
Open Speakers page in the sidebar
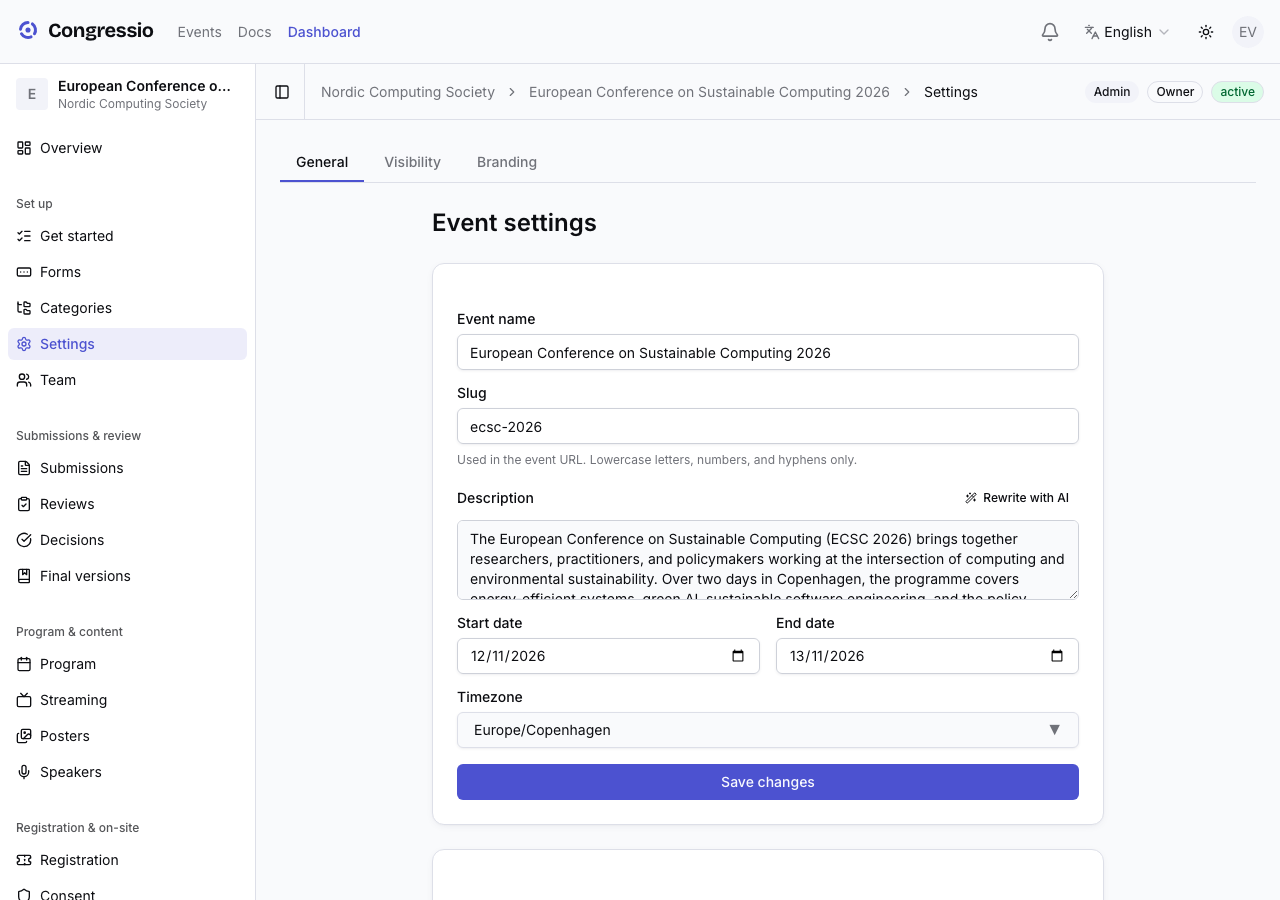[127, 772]
